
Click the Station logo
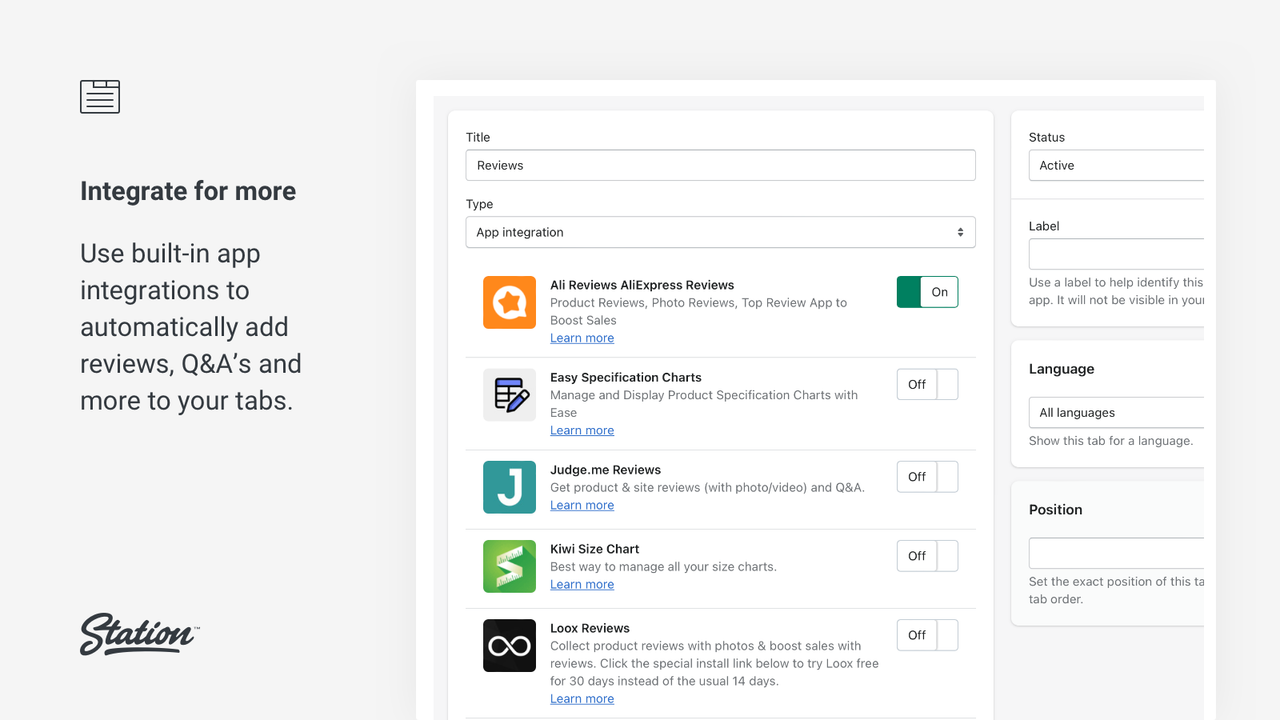[138, 634]
